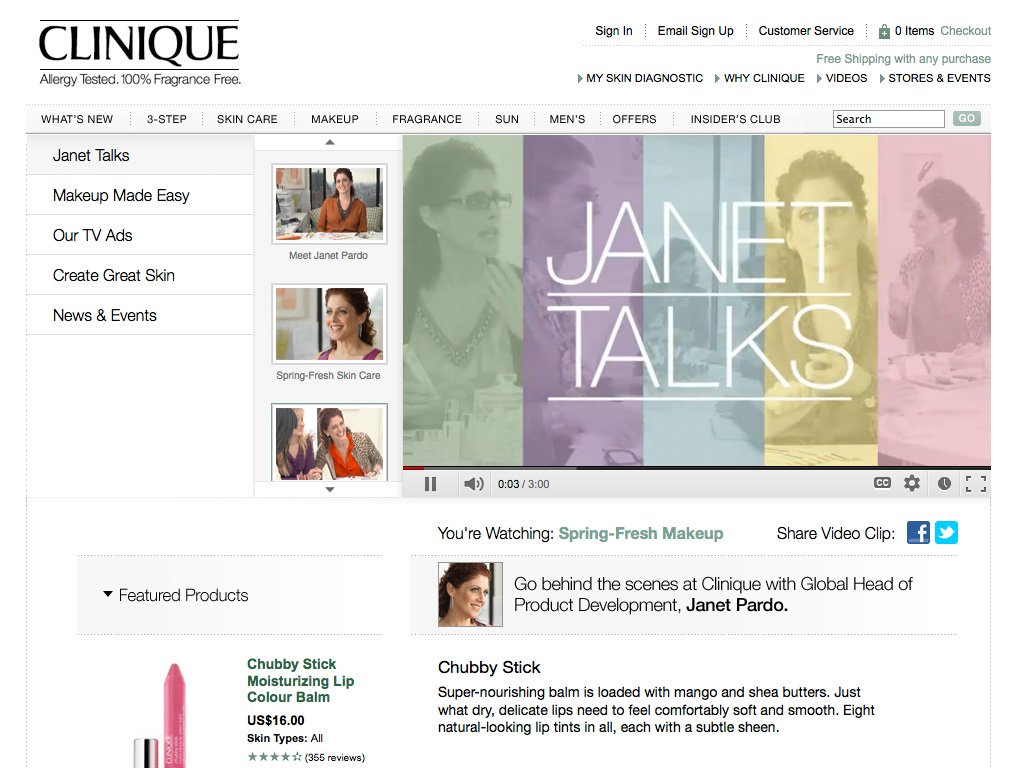Screen dimensions: 1024x768
Task: Open Makeup menu
Action: [334, 119]
